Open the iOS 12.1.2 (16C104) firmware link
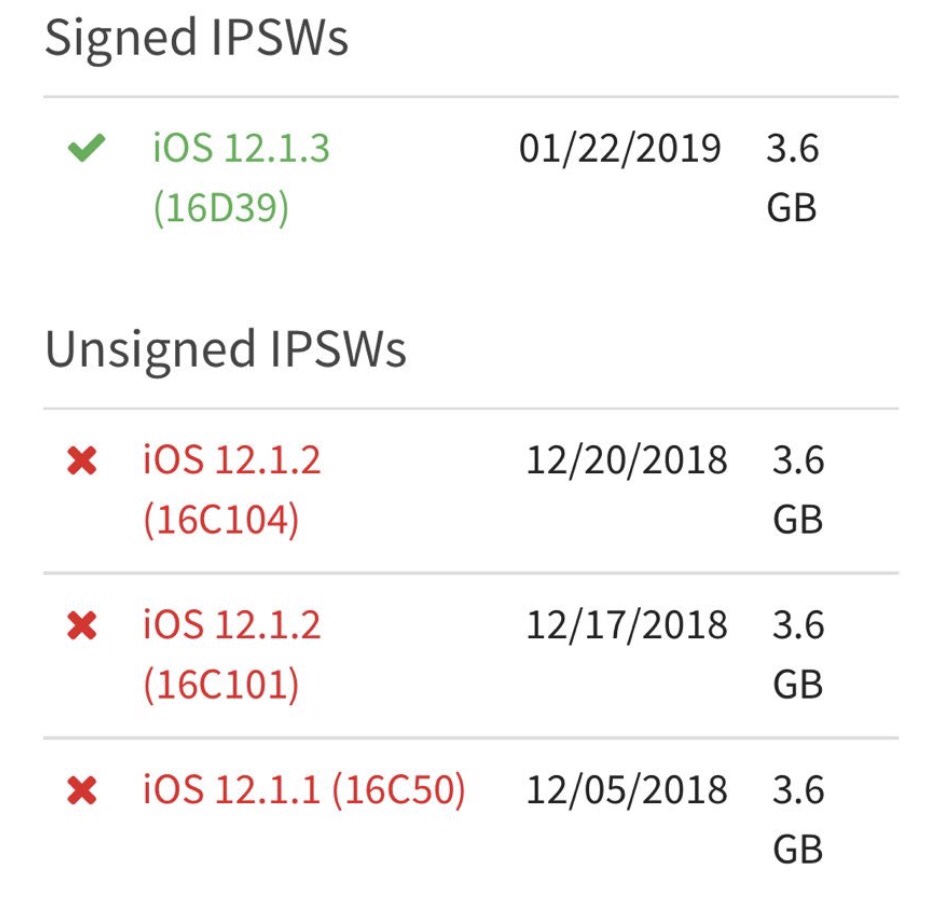 click(x=232, y=461)
